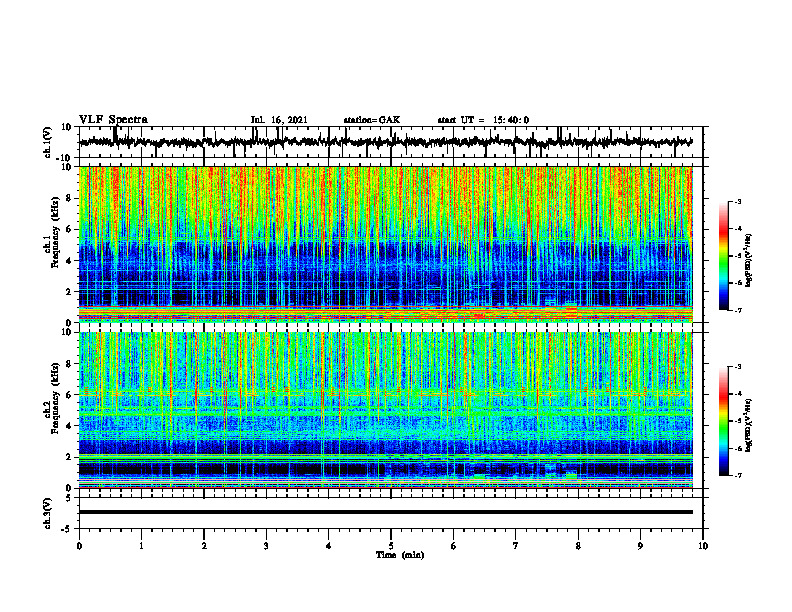The width and height of the screenshot is (792, 612).
Task: Click the "start UT = 15:40: 0" text
Action: coord(483,120)
